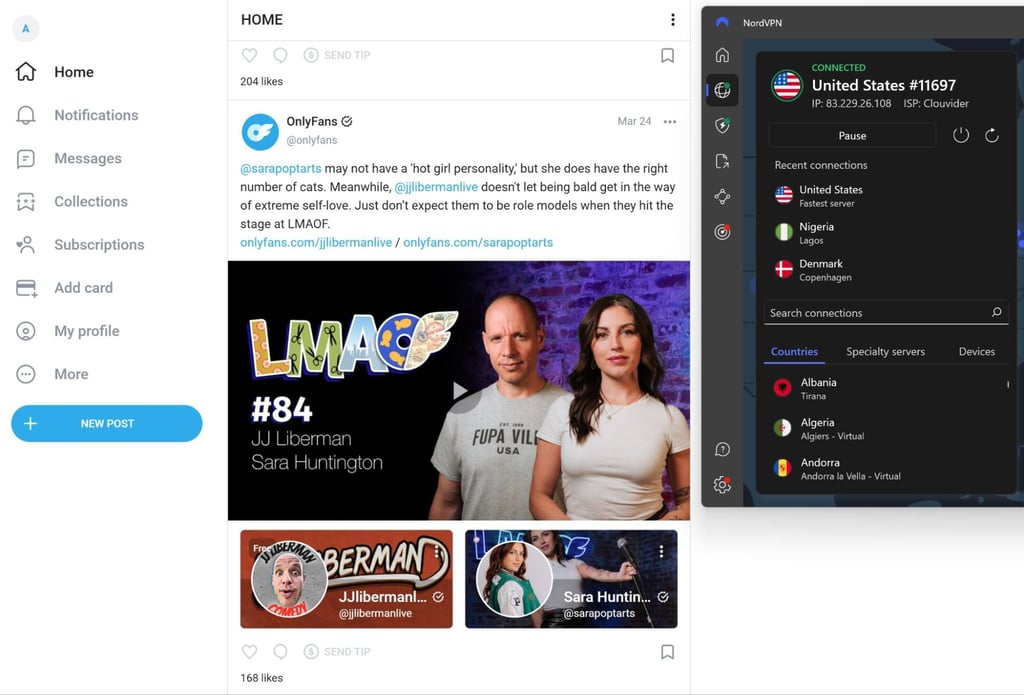The height and width of the screenshot is (695, 1024).
Task: Connect to recent Denmark Copenhagen server
Action: 888,270
